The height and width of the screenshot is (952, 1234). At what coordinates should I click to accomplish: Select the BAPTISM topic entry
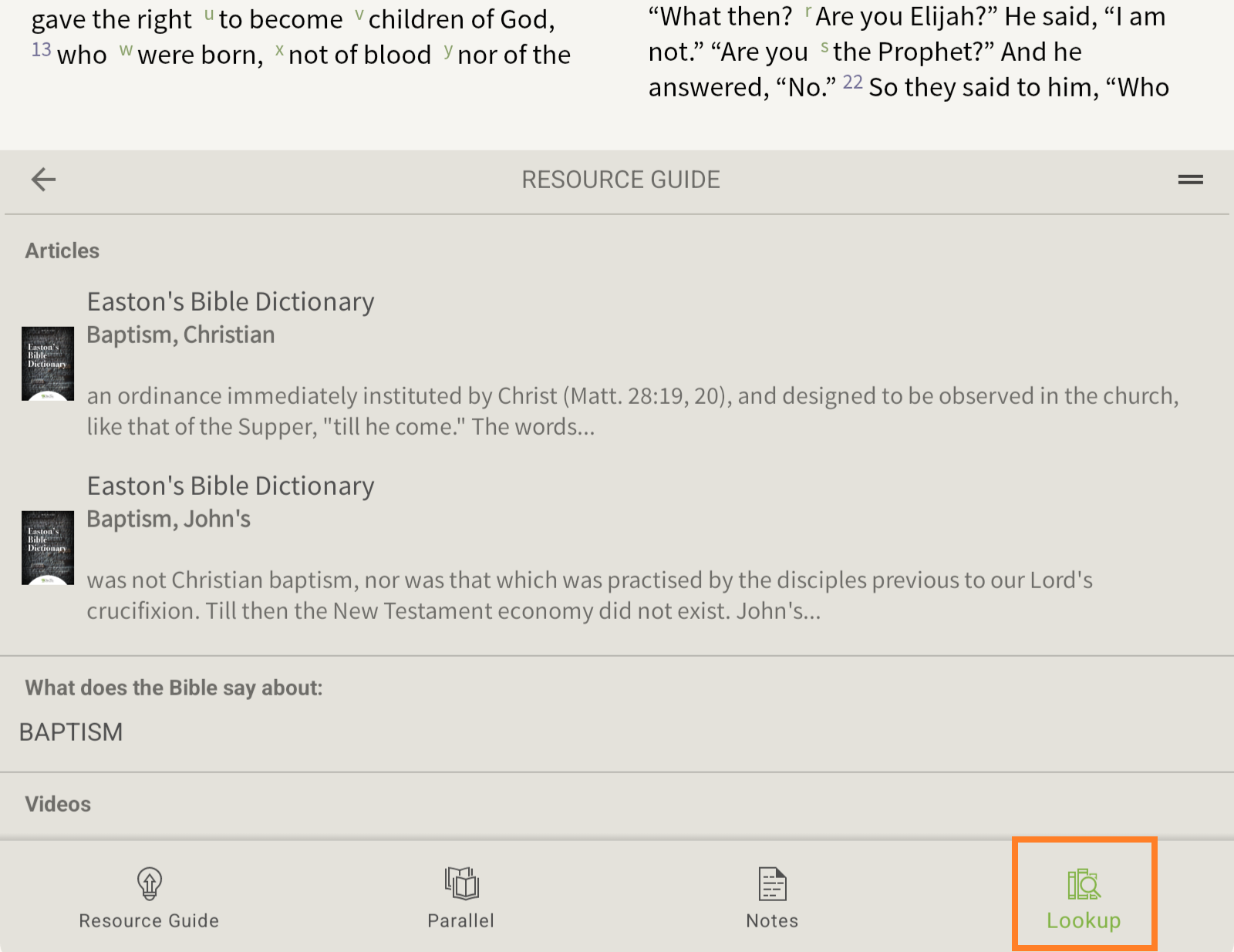[71, 732]
